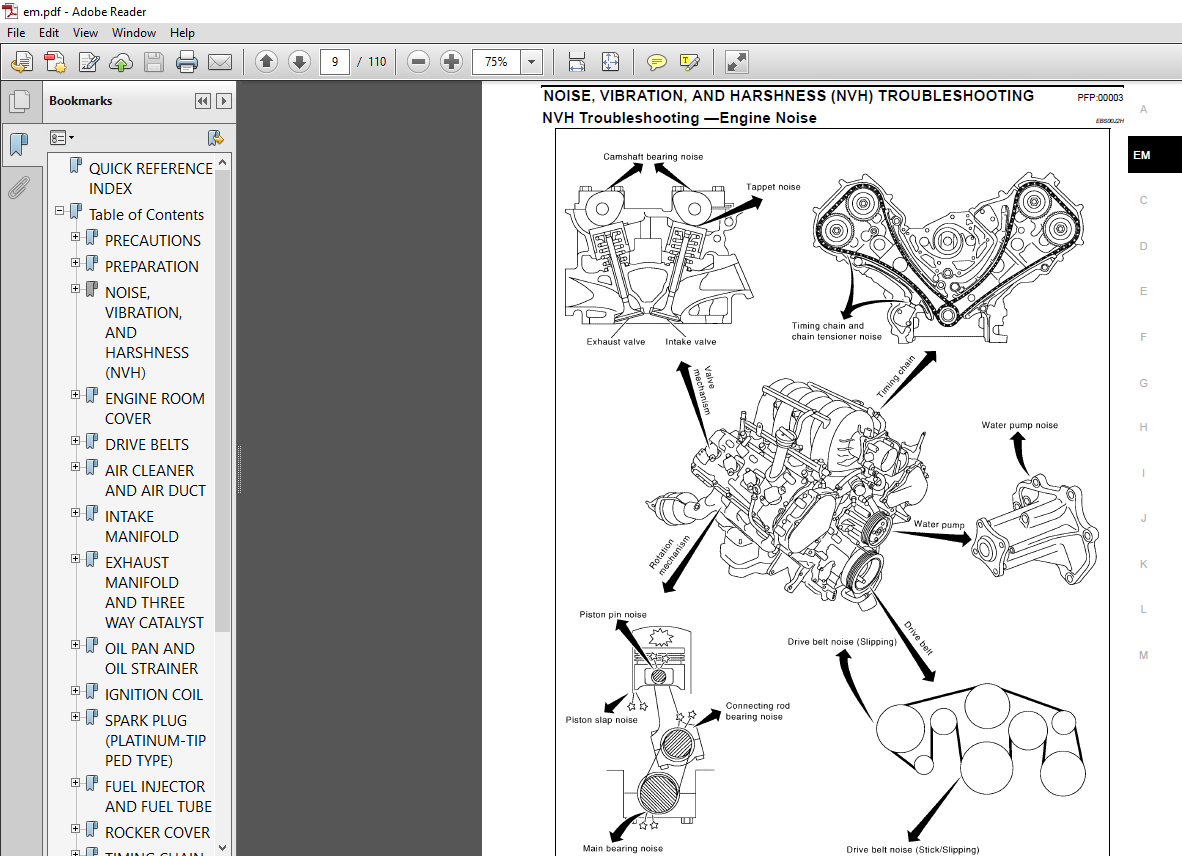Switch to read mode icon

[736, 62]
